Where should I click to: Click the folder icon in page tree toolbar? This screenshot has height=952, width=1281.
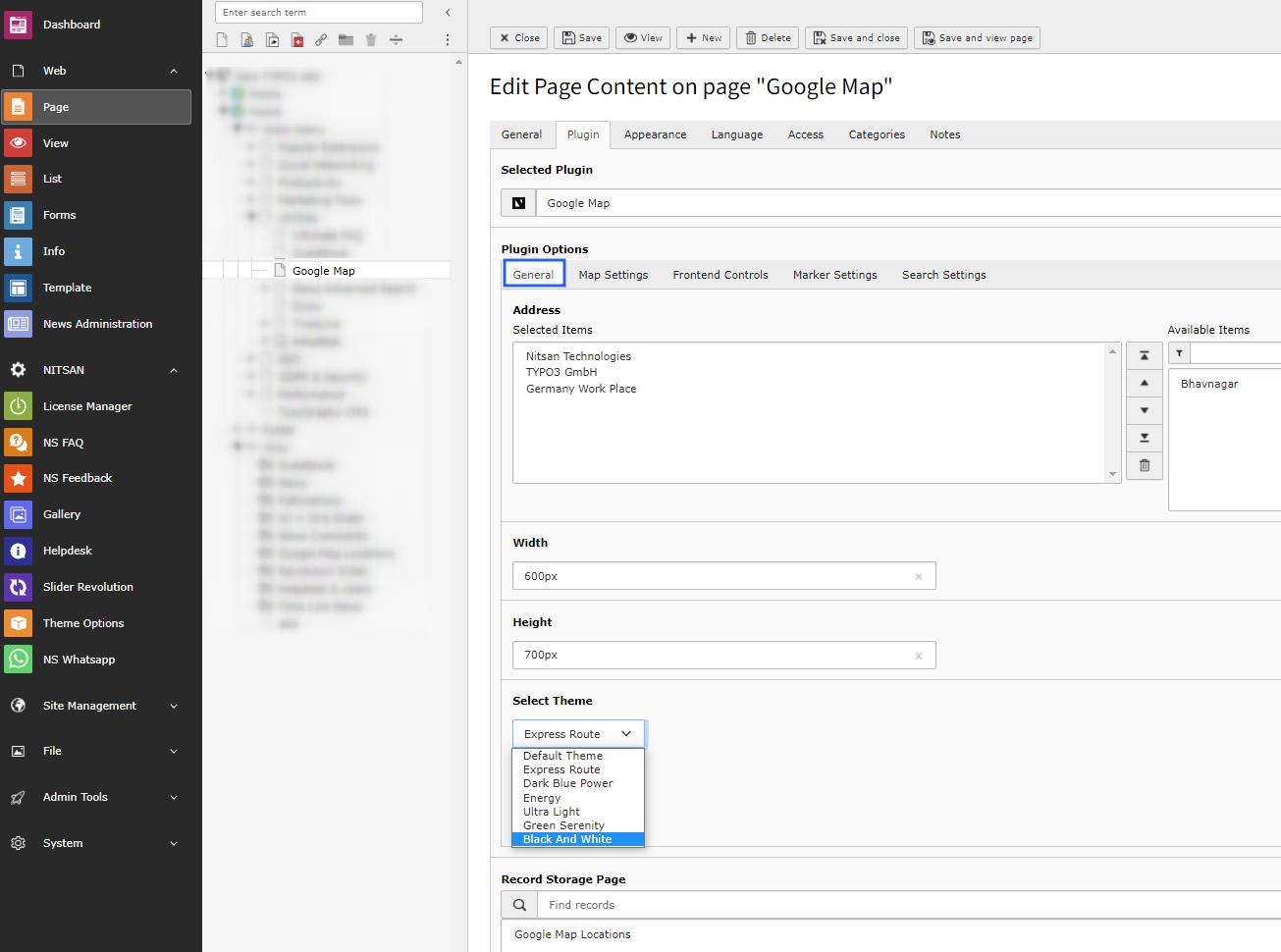[346, 40]
